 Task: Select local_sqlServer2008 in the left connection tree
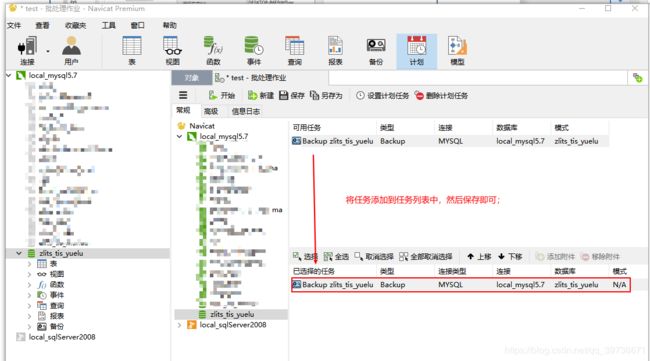pos(62,337)
